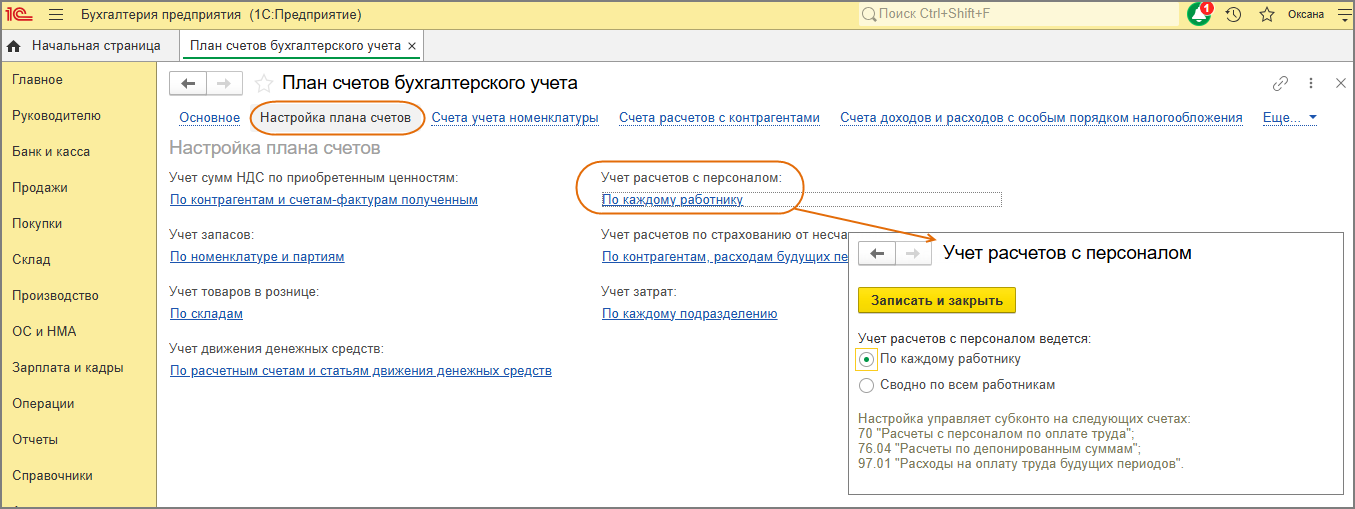Open По каждому работнику hyperlink

coord(672,200)
